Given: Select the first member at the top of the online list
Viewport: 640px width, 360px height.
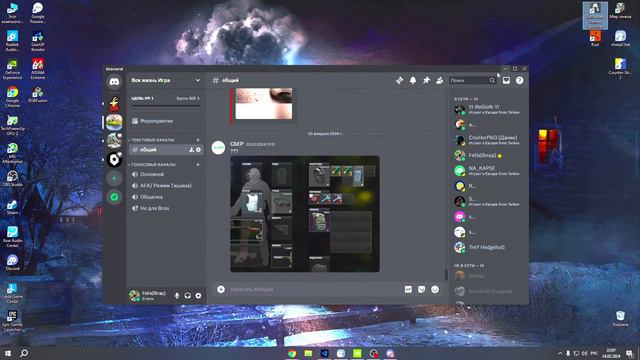Looking at the screenshot, I should coord(489,109).
